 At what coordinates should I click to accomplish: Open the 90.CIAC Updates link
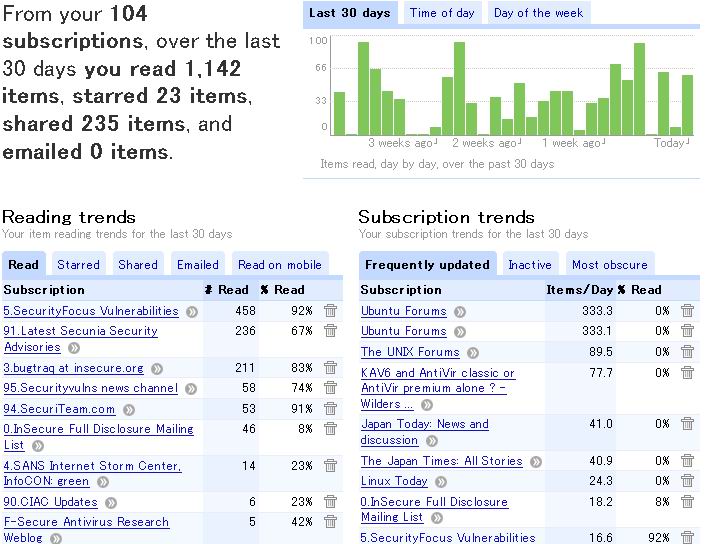[51, 502]
